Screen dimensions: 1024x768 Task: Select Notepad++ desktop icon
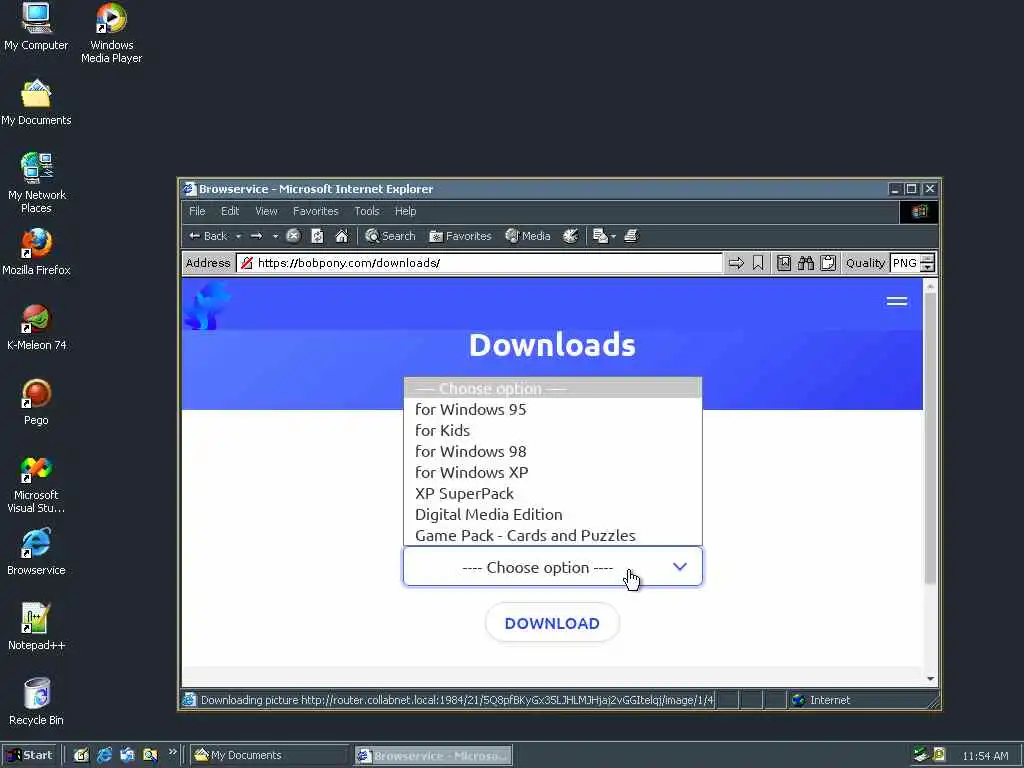pos(36,628)
